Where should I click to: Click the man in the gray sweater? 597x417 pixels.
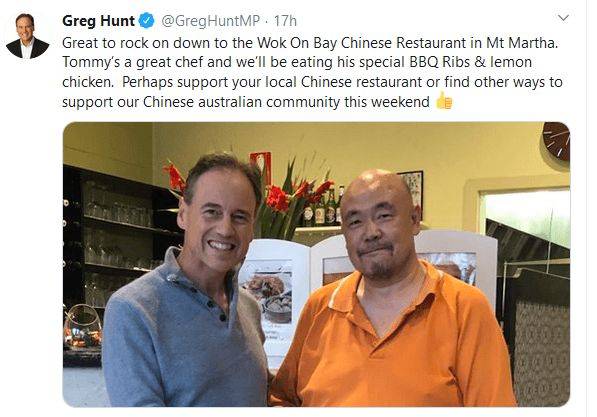click(187, 284)
